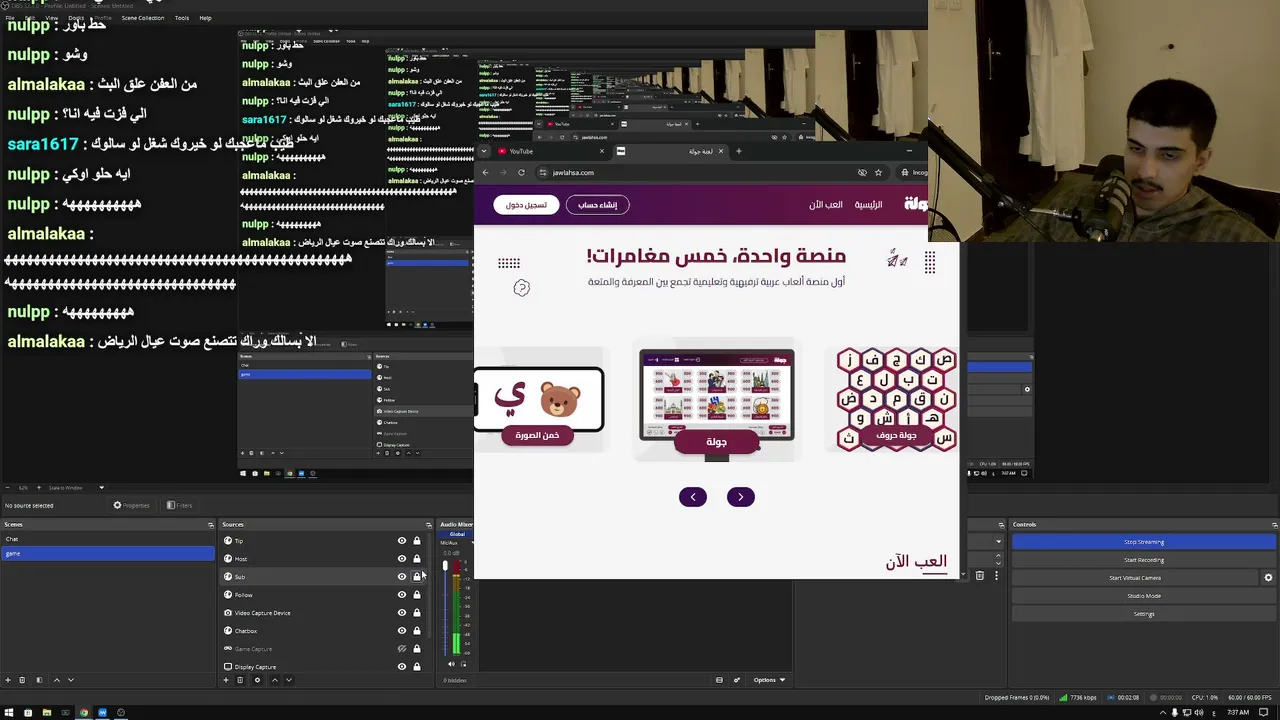The height and width of the screenshot is (720, 1280).
Task: Enable Studio Mode
Action: (1144, 596)
